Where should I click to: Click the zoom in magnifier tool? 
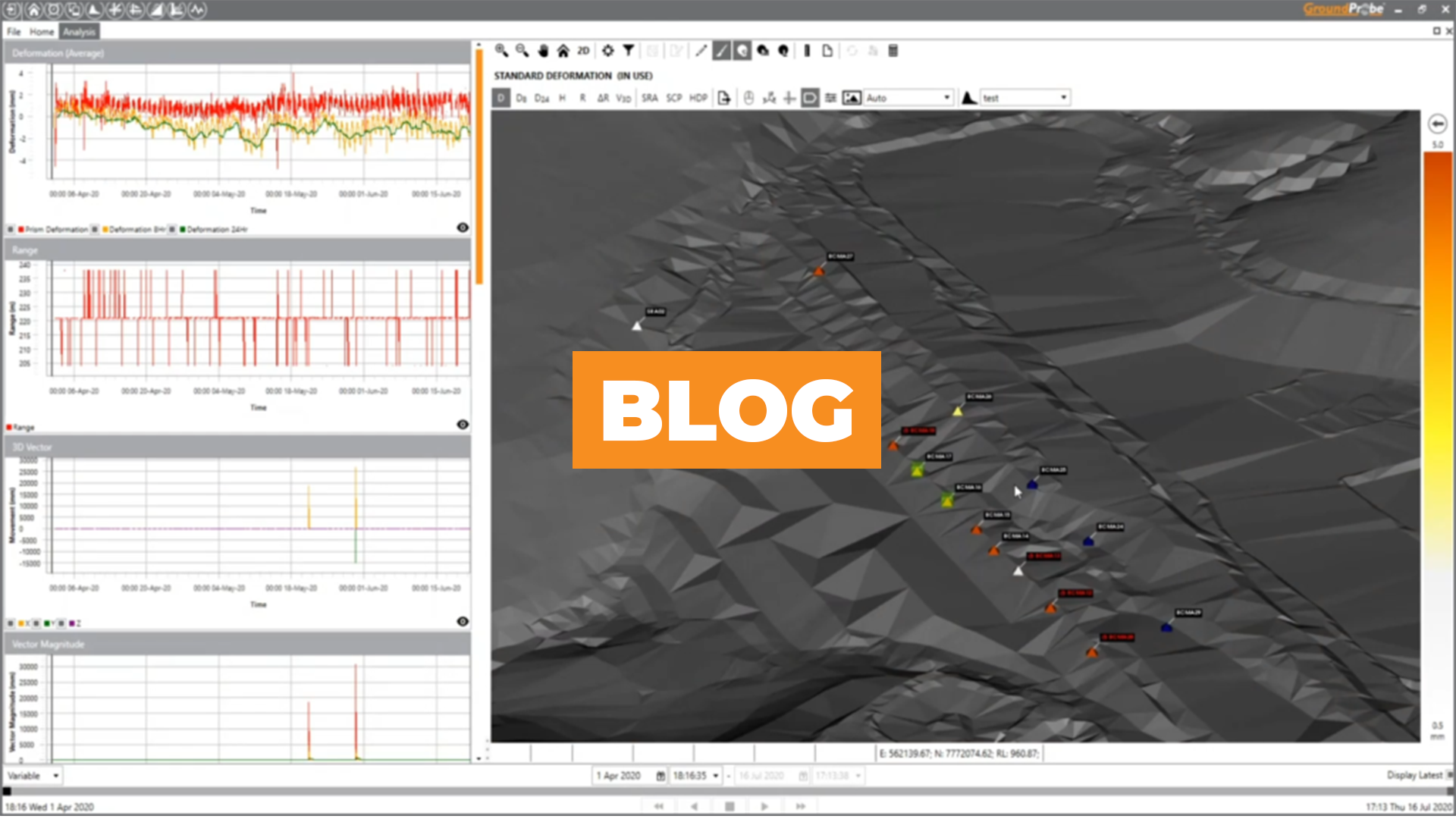[x=501, y=51]
